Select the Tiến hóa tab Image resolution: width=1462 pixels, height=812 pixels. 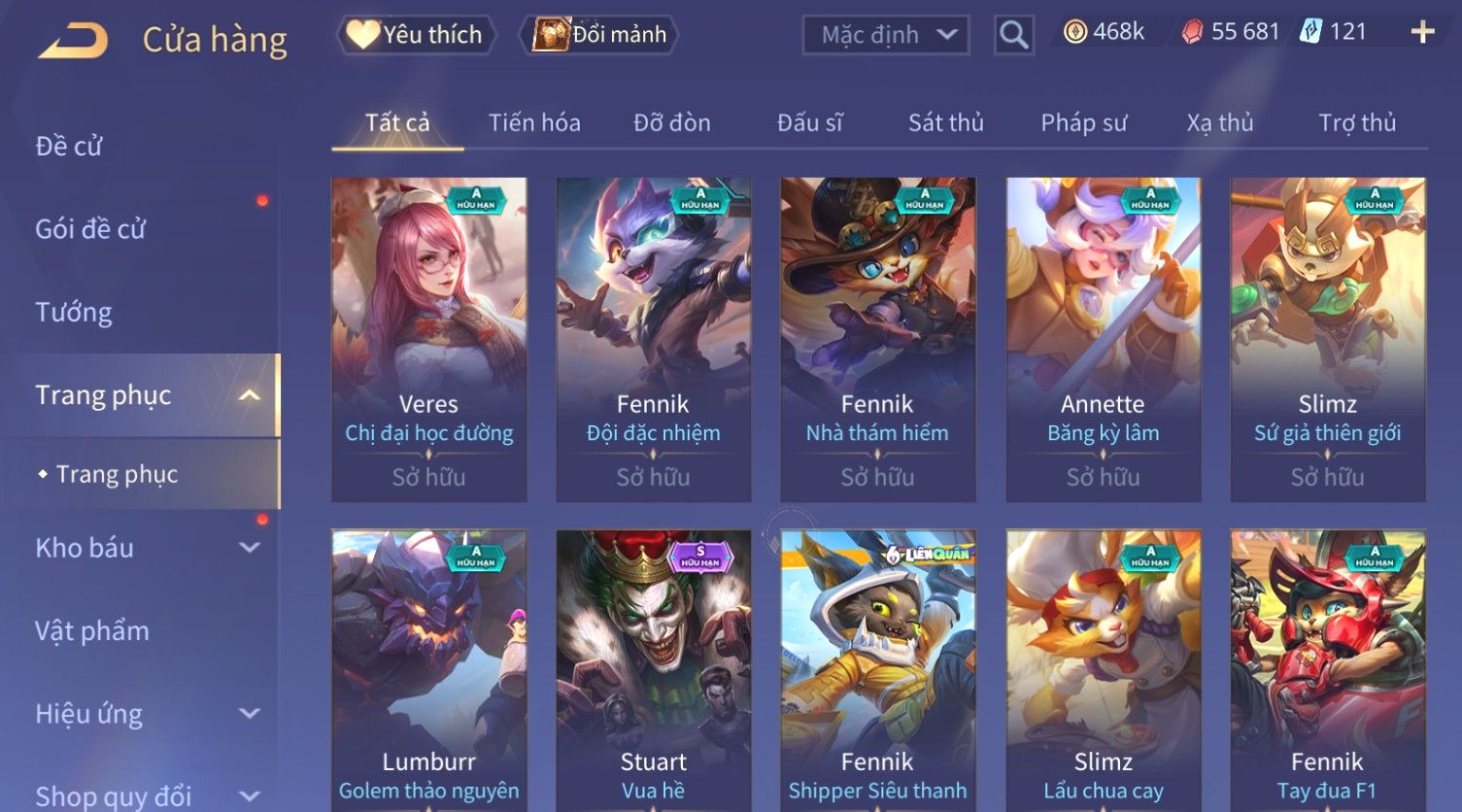[534, 123]
